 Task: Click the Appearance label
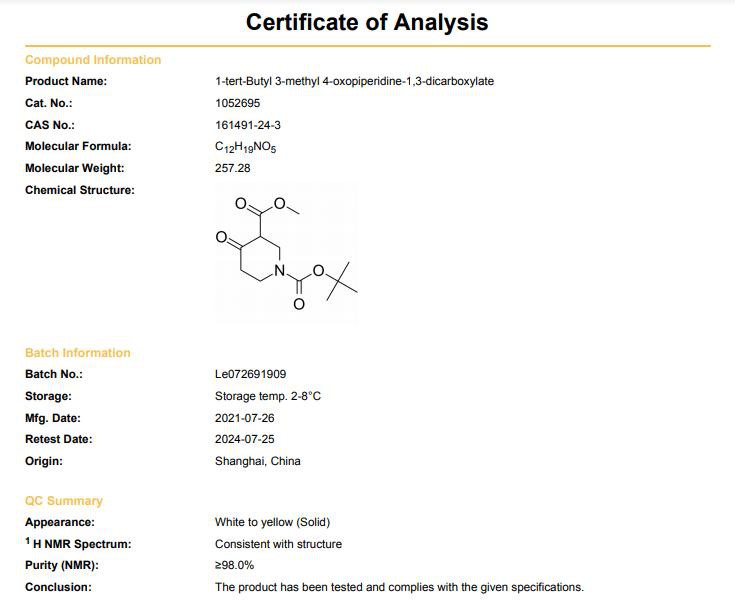pos(60,522)
